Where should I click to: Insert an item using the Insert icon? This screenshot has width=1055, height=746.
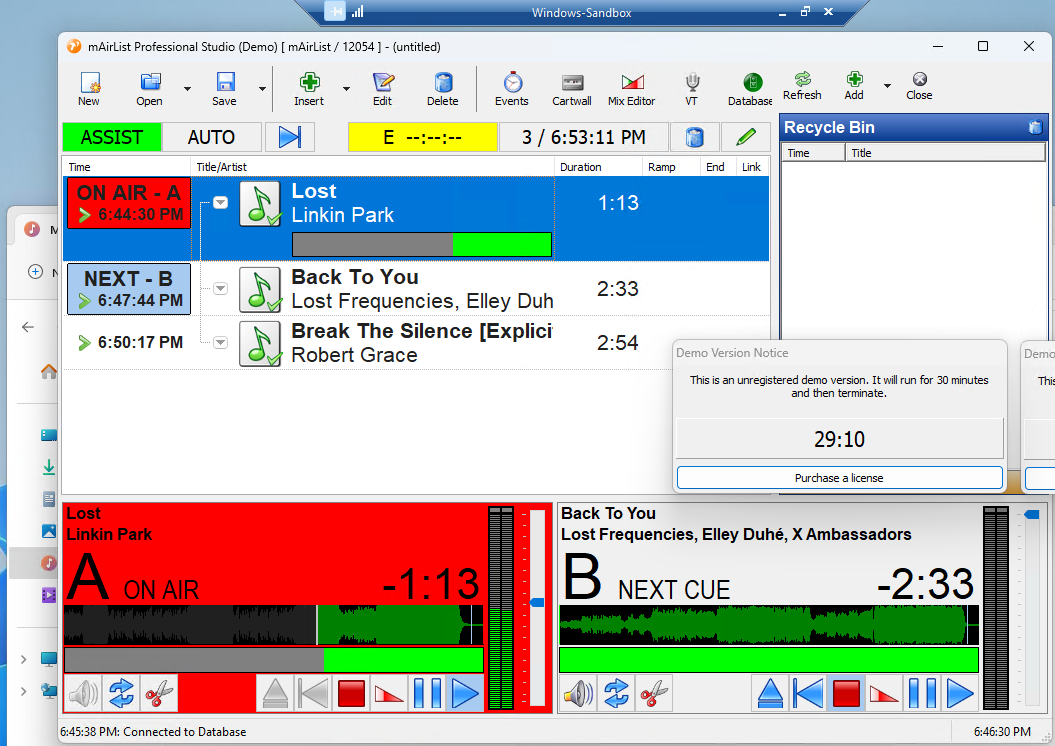tap(309, 89)
